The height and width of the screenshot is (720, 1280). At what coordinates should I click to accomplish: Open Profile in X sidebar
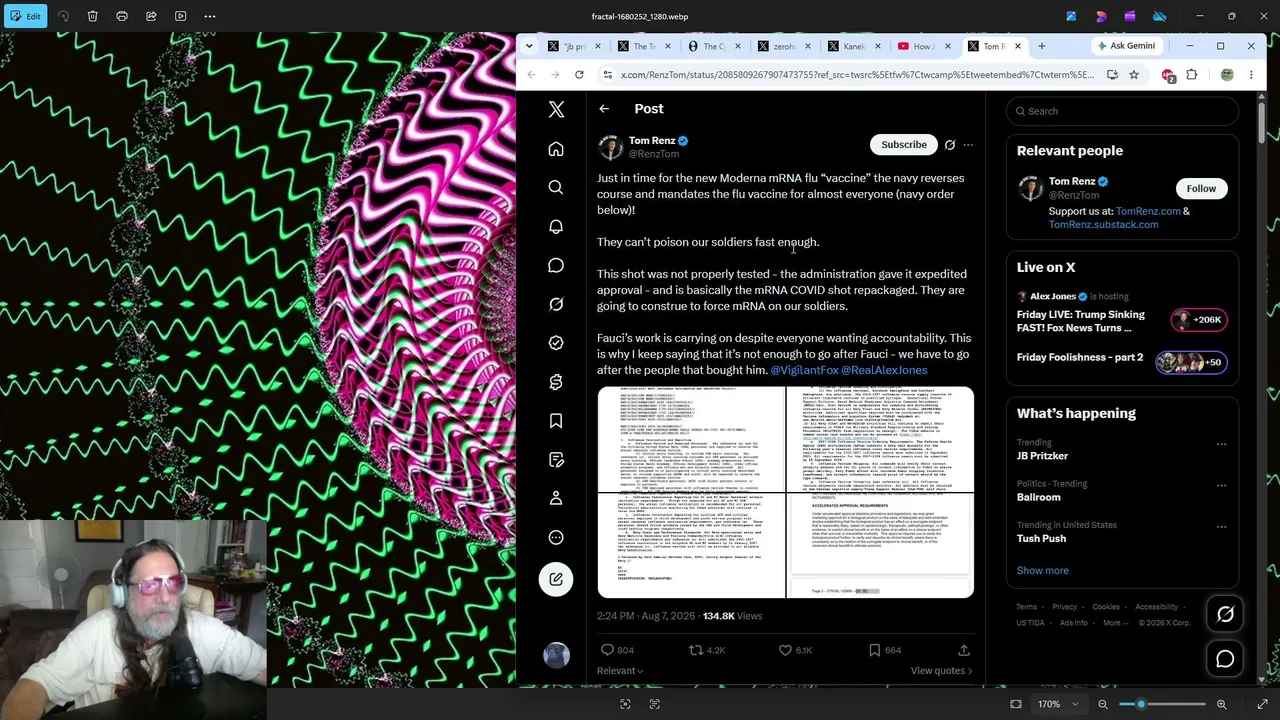[556, 498]
